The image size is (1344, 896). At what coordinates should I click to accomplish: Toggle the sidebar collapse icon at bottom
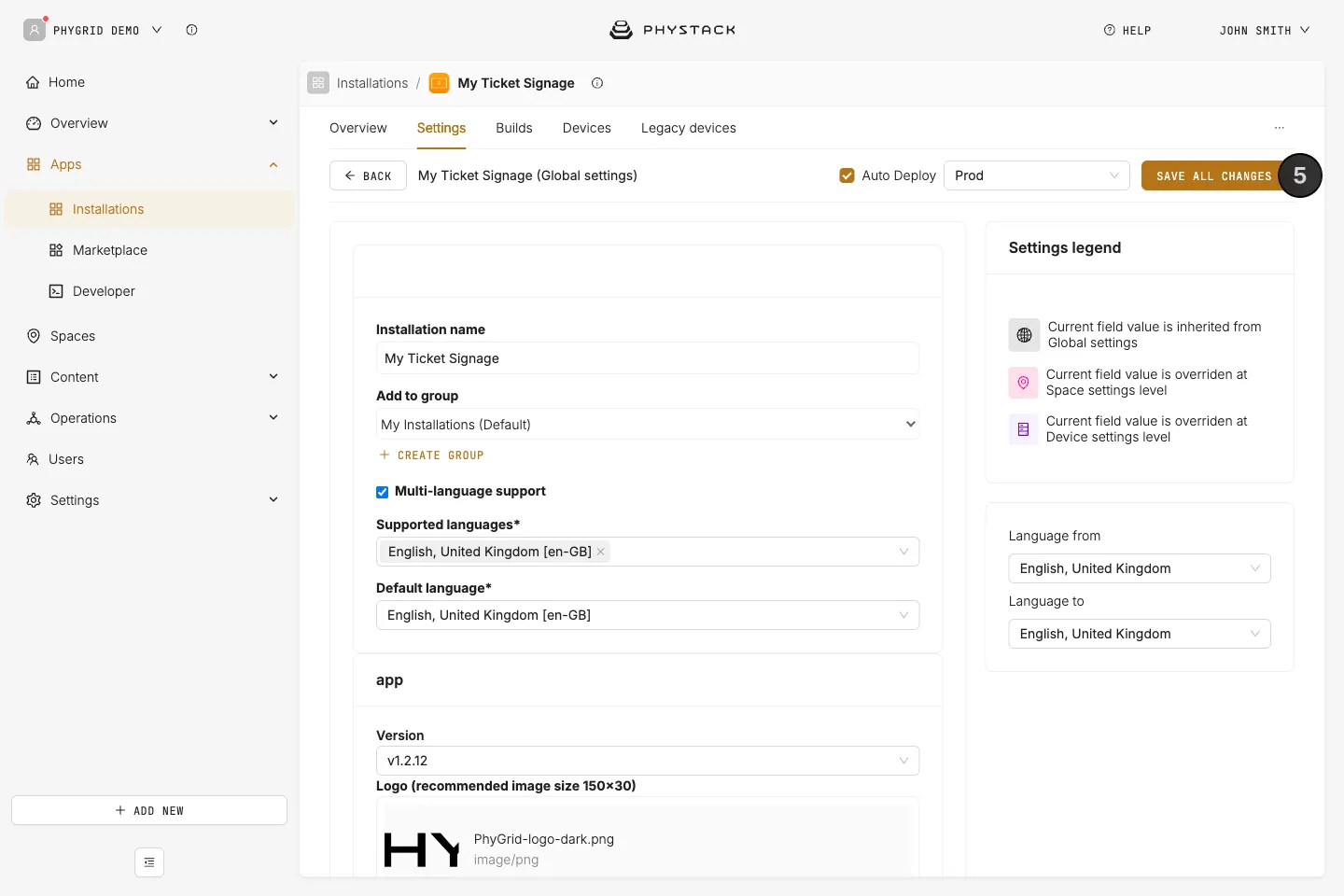[x=149, y=862]
